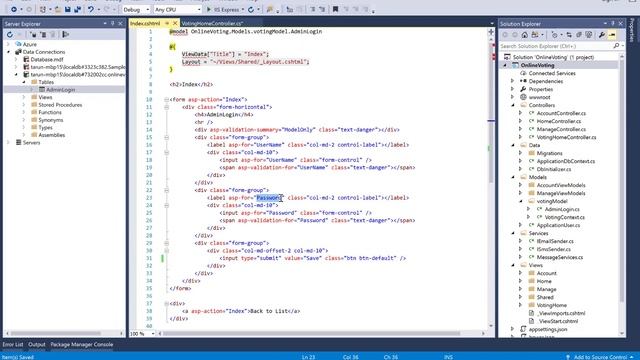Select the Synonyms folder

point(51,120)
